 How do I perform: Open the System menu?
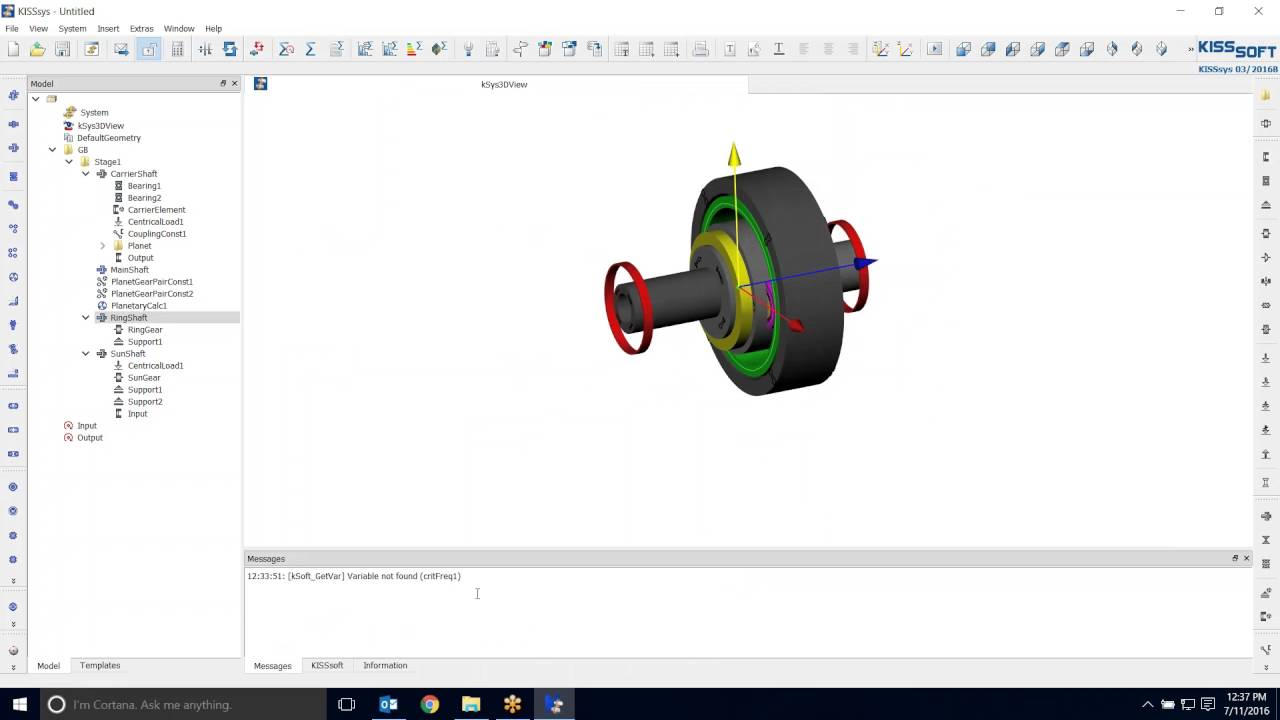(x=72, y=28)
